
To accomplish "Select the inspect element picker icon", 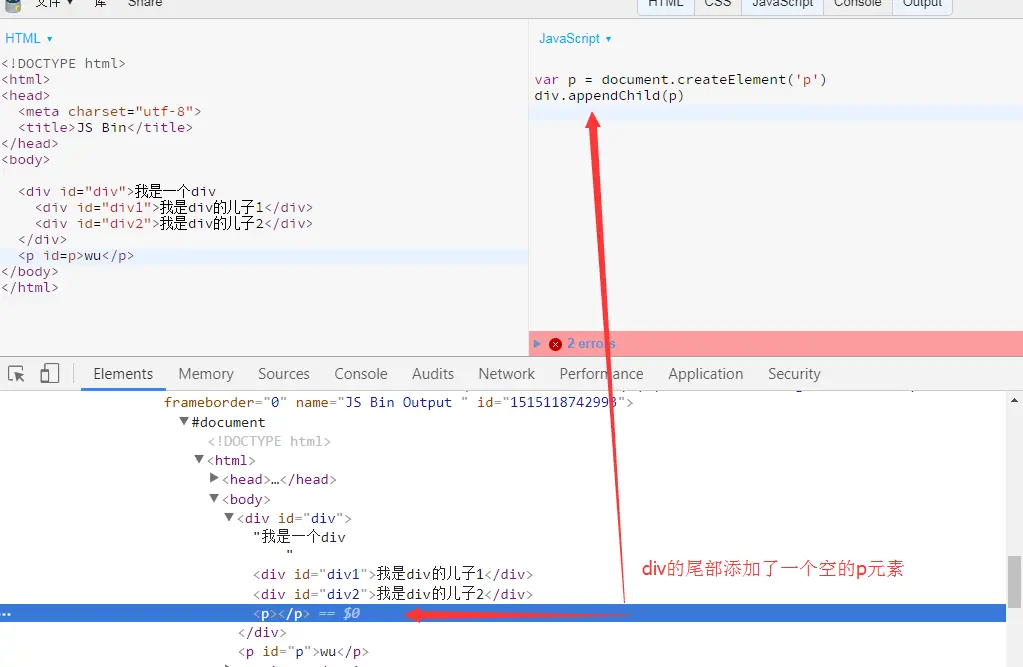I will [16, 374].
